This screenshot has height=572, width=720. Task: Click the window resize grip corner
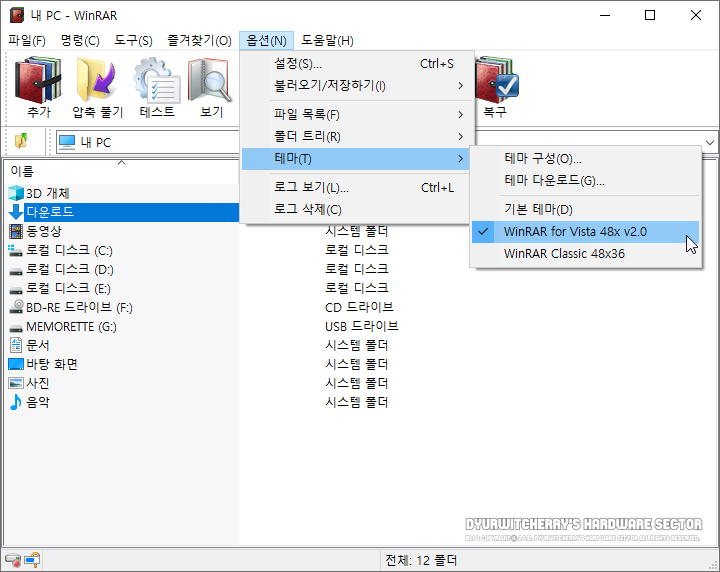(713, 565)
